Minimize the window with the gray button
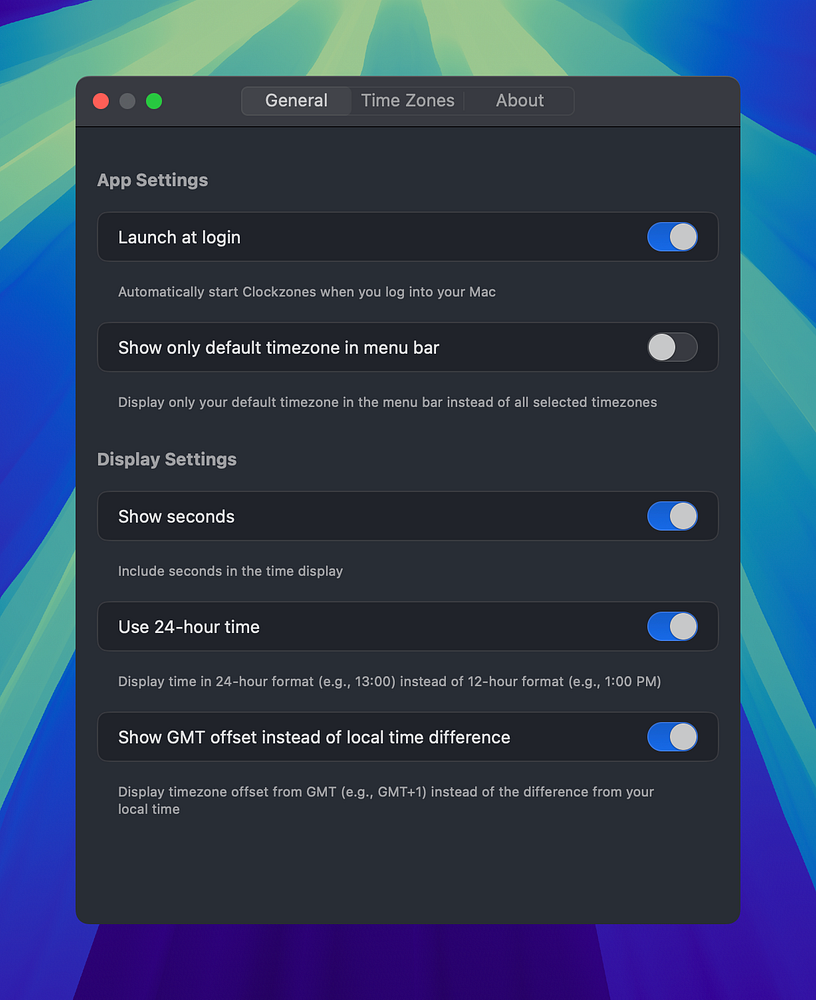The height and width of the screenshot is (1000, 816). click(127, 101)
